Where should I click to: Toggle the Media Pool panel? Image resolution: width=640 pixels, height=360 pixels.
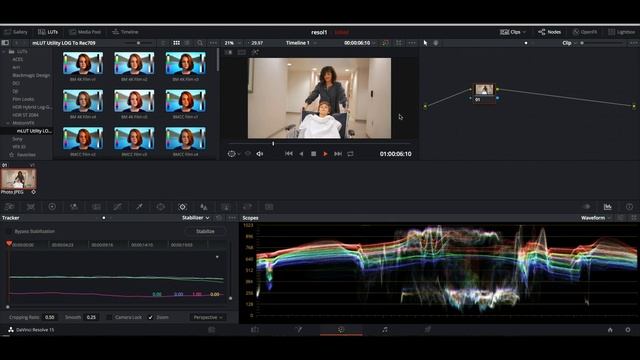[x=85, y=32]
